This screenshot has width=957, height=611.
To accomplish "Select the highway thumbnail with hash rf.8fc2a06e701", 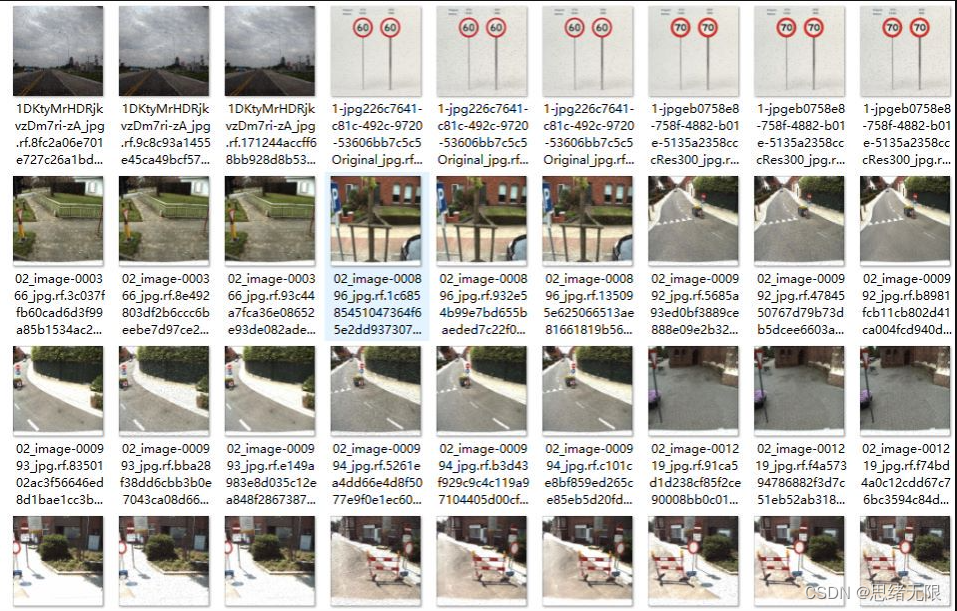I will pos(58,51).
